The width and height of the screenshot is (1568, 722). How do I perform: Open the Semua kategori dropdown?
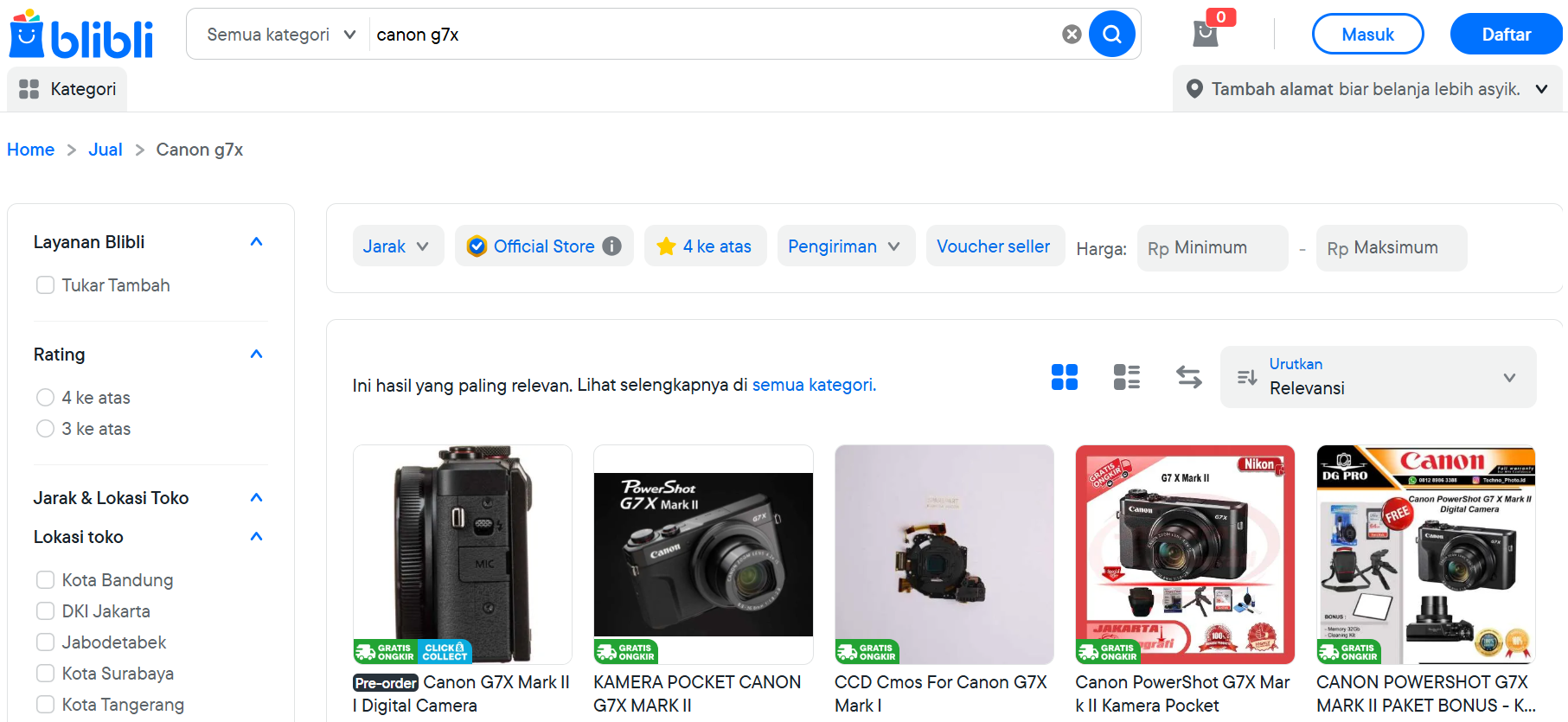(281, 35)
